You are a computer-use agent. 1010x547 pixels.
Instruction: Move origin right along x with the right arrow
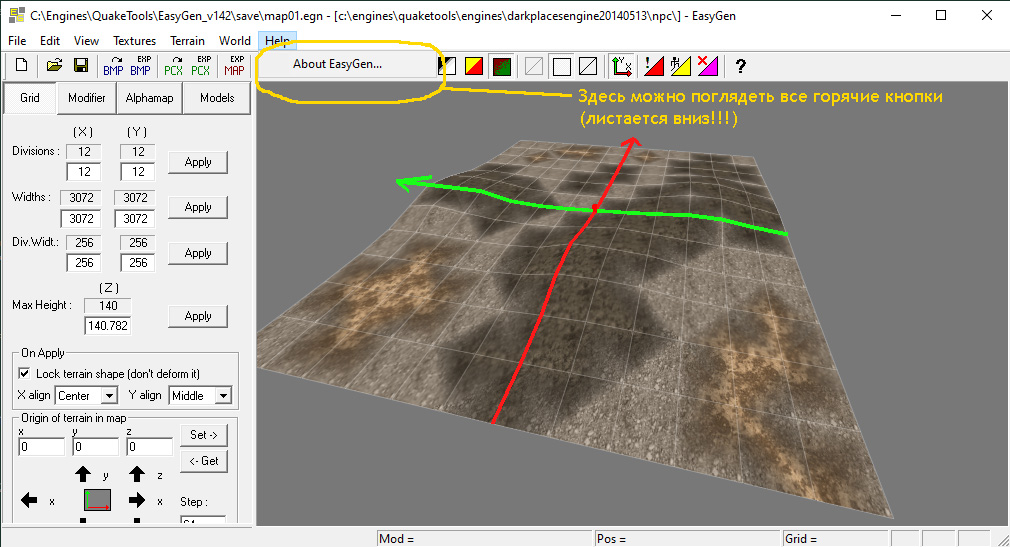point(137,500)
